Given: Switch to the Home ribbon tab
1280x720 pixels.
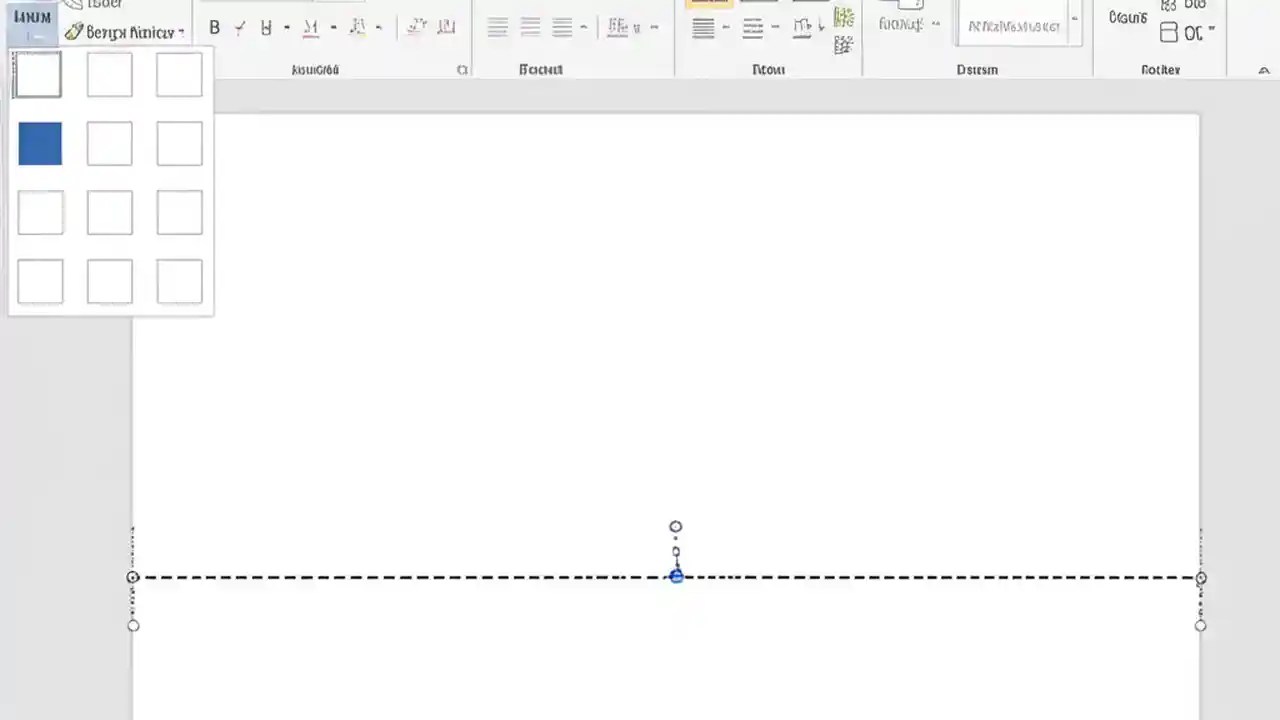Looking at the screenshot, I should 32,17.
